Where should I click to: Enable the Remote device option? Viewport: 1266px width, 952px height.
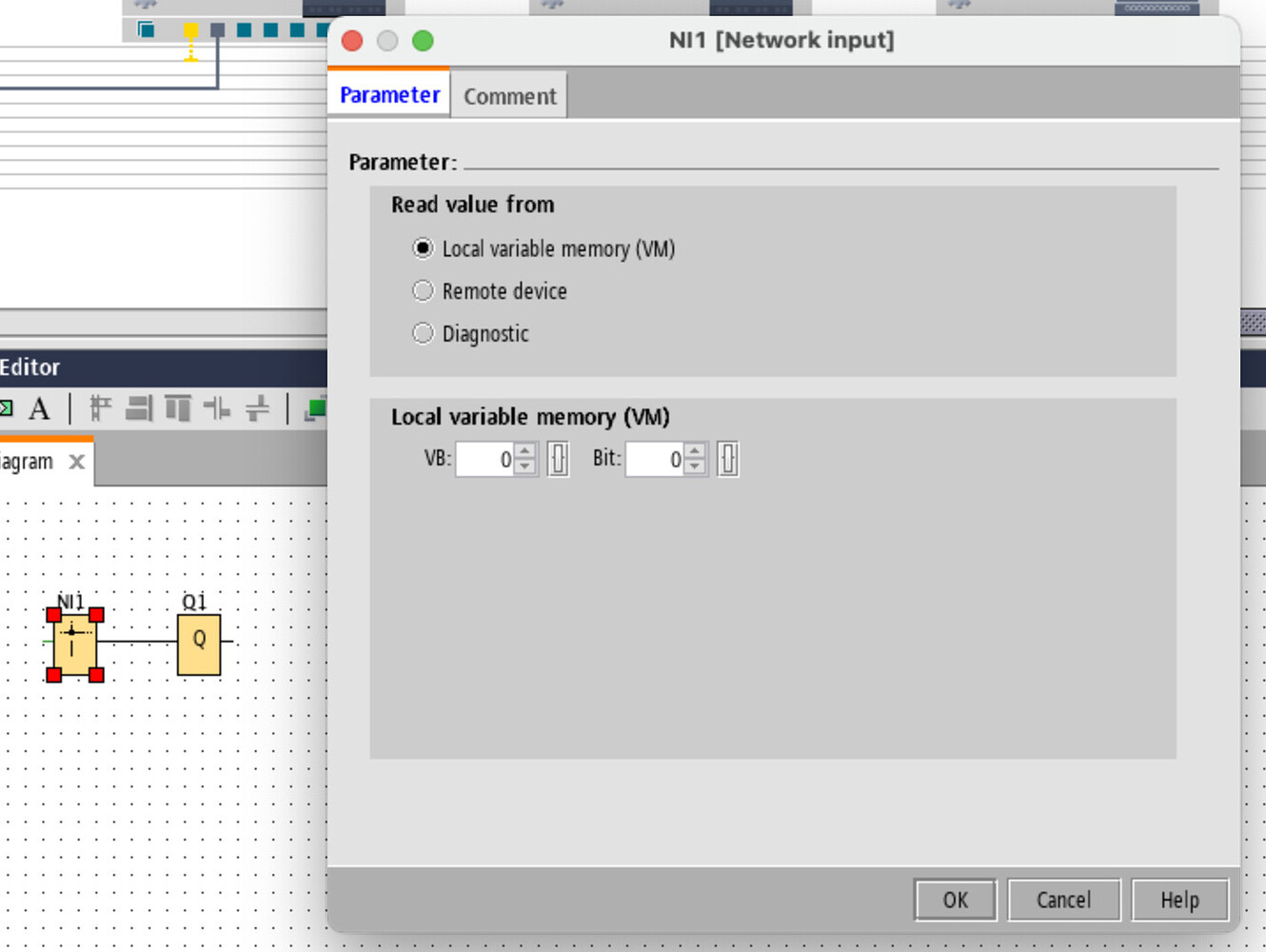pos(423,290)
